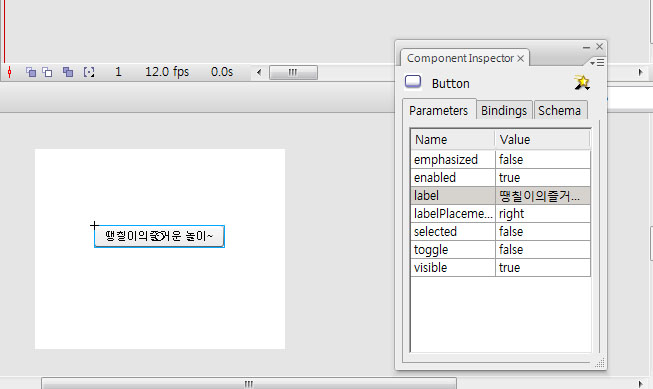Switch to the Parameters tab

click(439, 110)
